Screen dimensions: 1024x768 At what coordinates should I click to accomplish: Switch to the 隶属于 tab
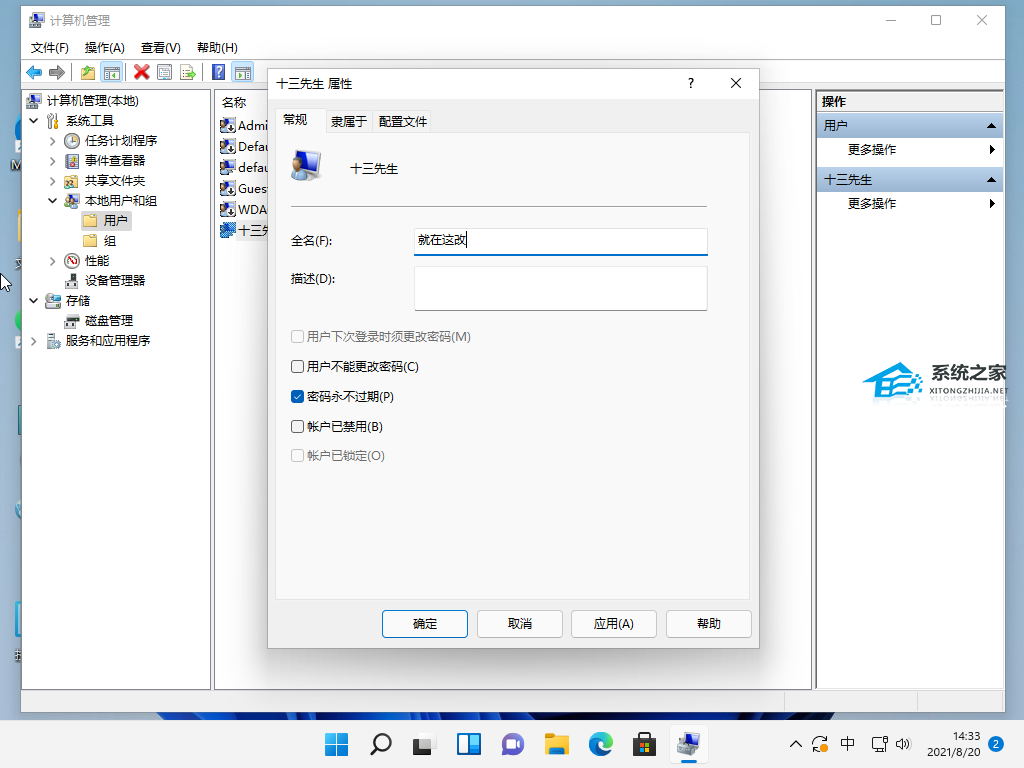tap(348, 121)
